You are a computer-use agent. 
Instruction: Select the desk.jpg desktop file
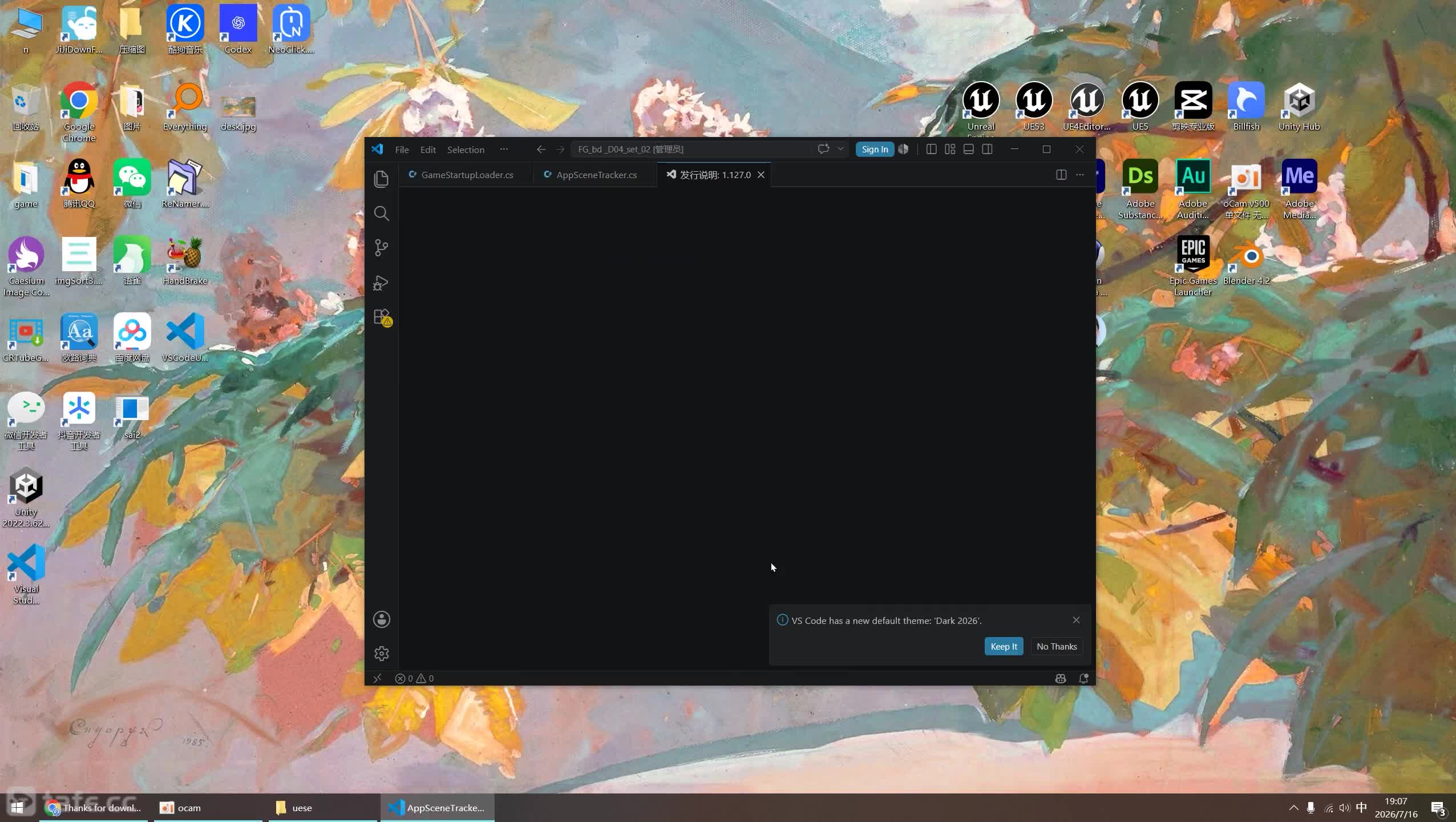tap(238, 113)
